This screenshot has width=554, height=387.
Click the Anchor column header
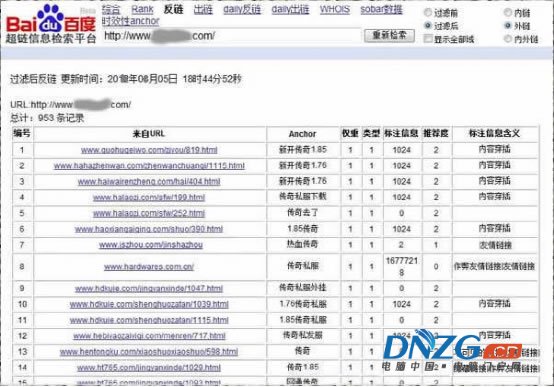point(302,134)
